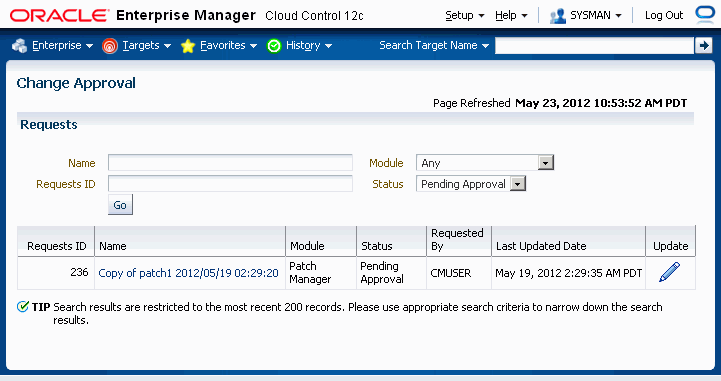Click the green History clock icon
Viewport: 721px width, 381px height.
point(274,45)
